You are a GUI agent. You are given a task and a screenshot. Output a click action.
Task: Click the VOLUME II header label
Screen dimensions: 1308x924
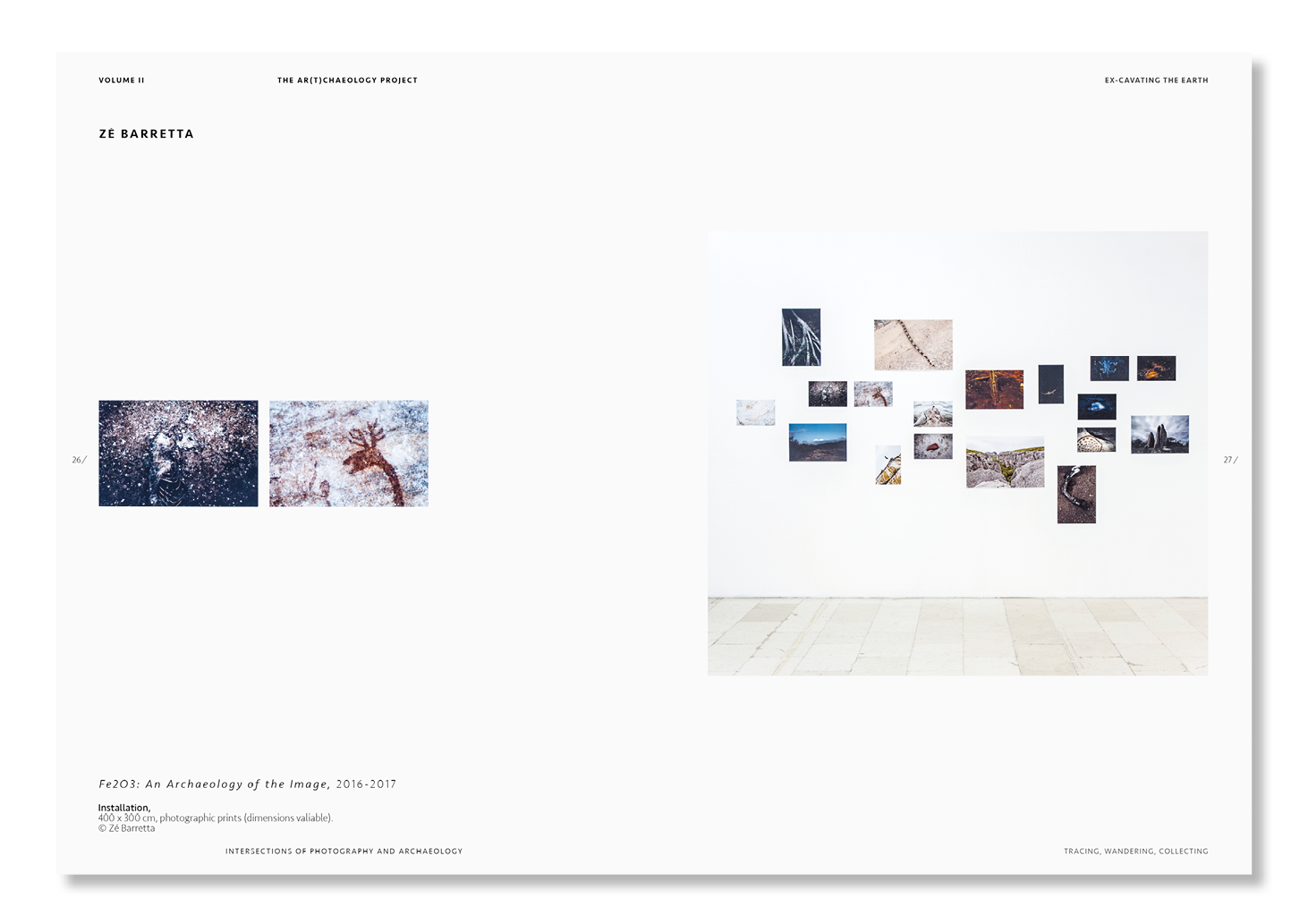(121, 80)
